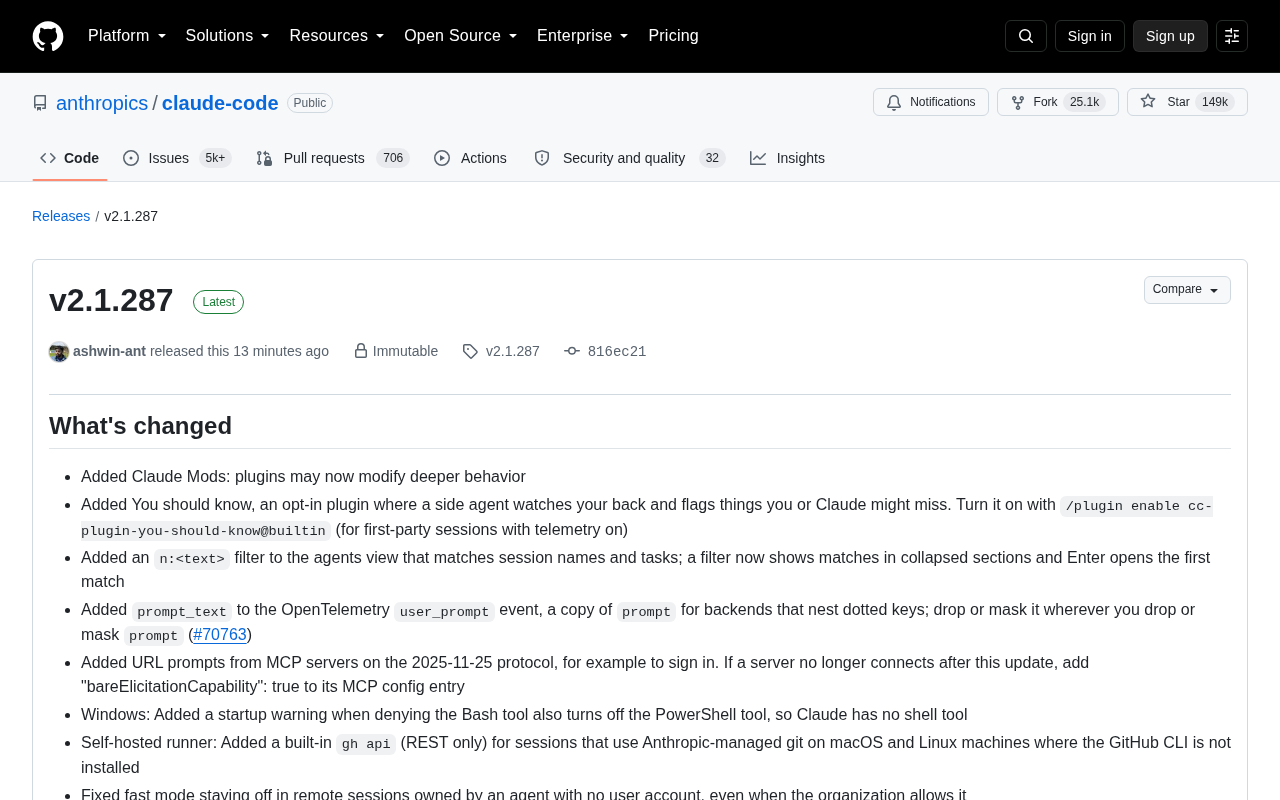Open the anthropics organization link
1280x800 pixels.
[102, 103]
